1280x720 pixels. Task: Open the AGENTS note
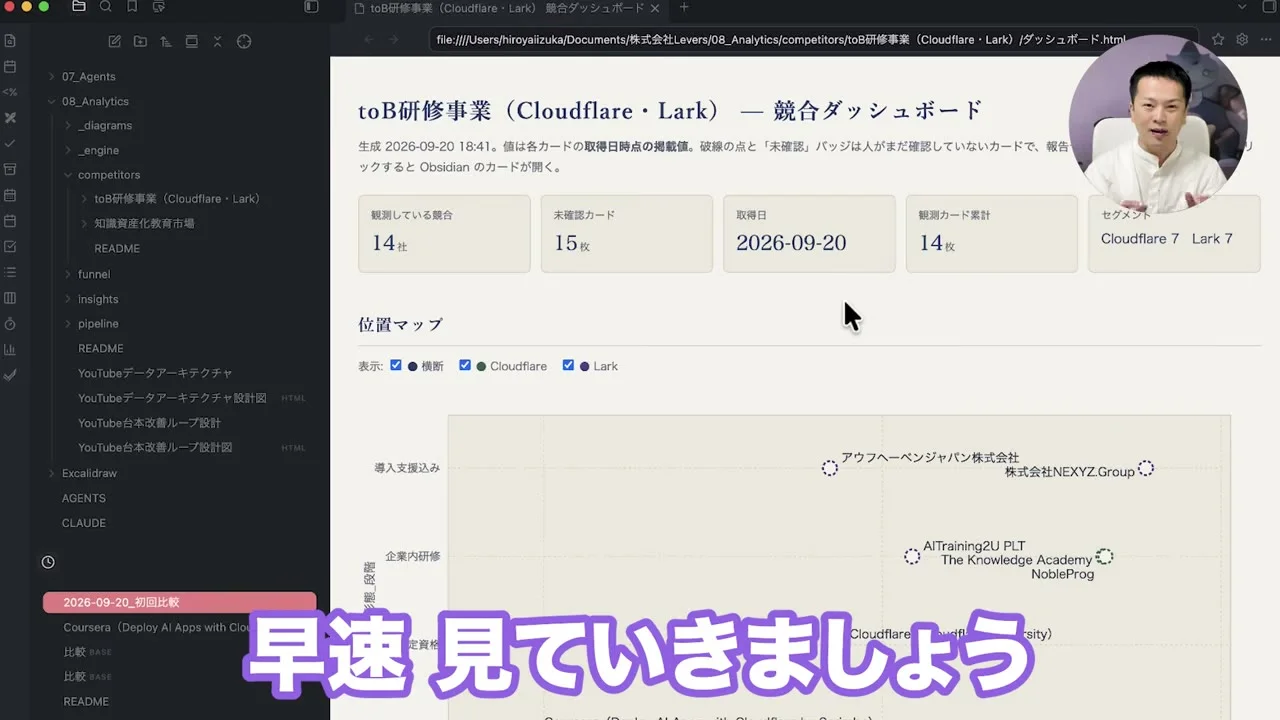[84, 498]
